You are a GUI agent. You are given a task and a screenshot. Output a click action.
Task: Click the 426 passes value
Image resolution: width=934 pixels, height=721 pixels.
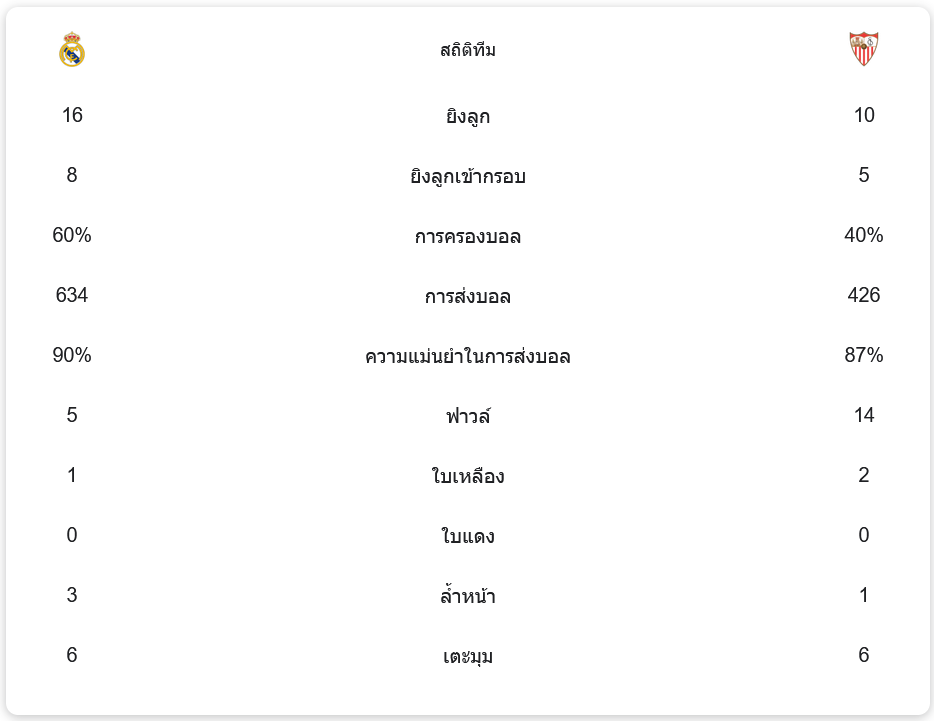click(863, 295)
